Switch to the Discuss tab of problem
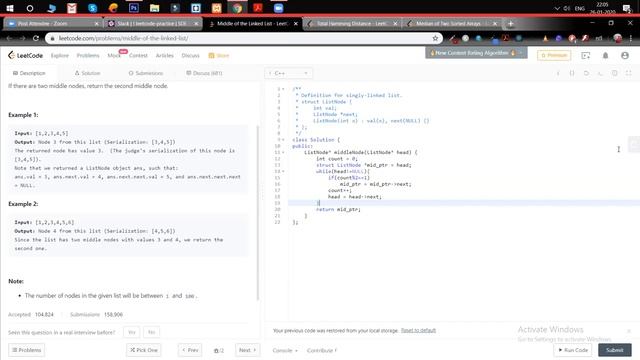The height and width of the screenshot is (360, 640). (x=204, y=73)
